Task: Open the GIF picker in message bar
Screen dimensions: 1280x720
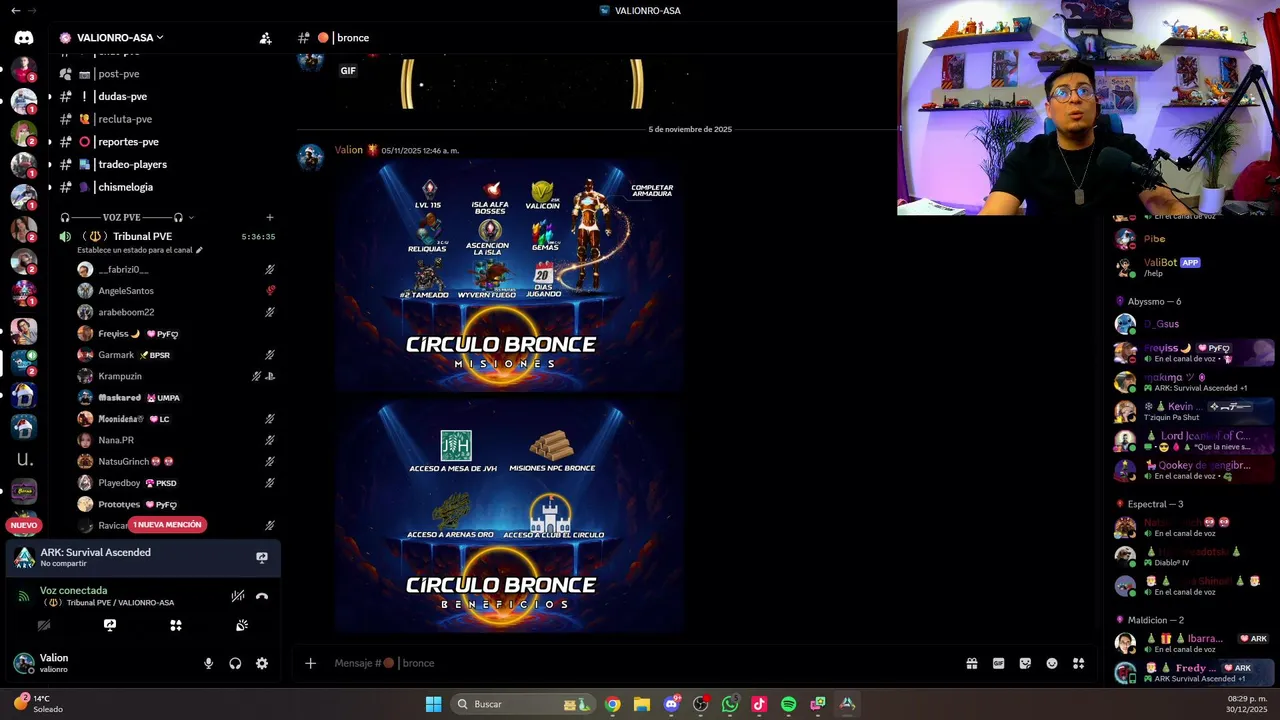Action: pyautogui.click(x=998, y=663)
